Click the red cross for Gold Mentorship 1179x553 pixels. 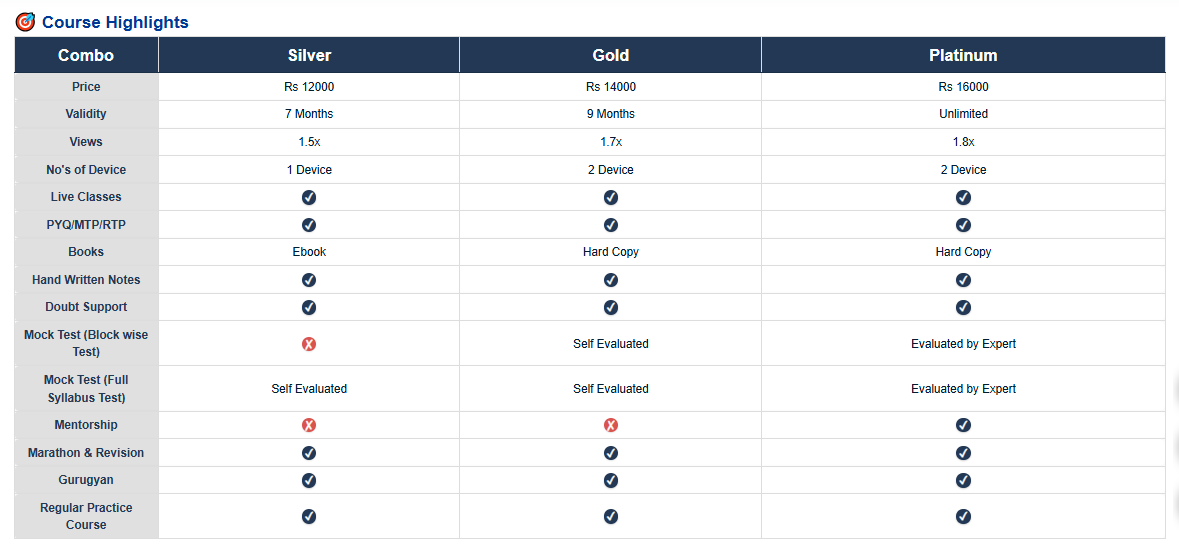coord(611,425)
